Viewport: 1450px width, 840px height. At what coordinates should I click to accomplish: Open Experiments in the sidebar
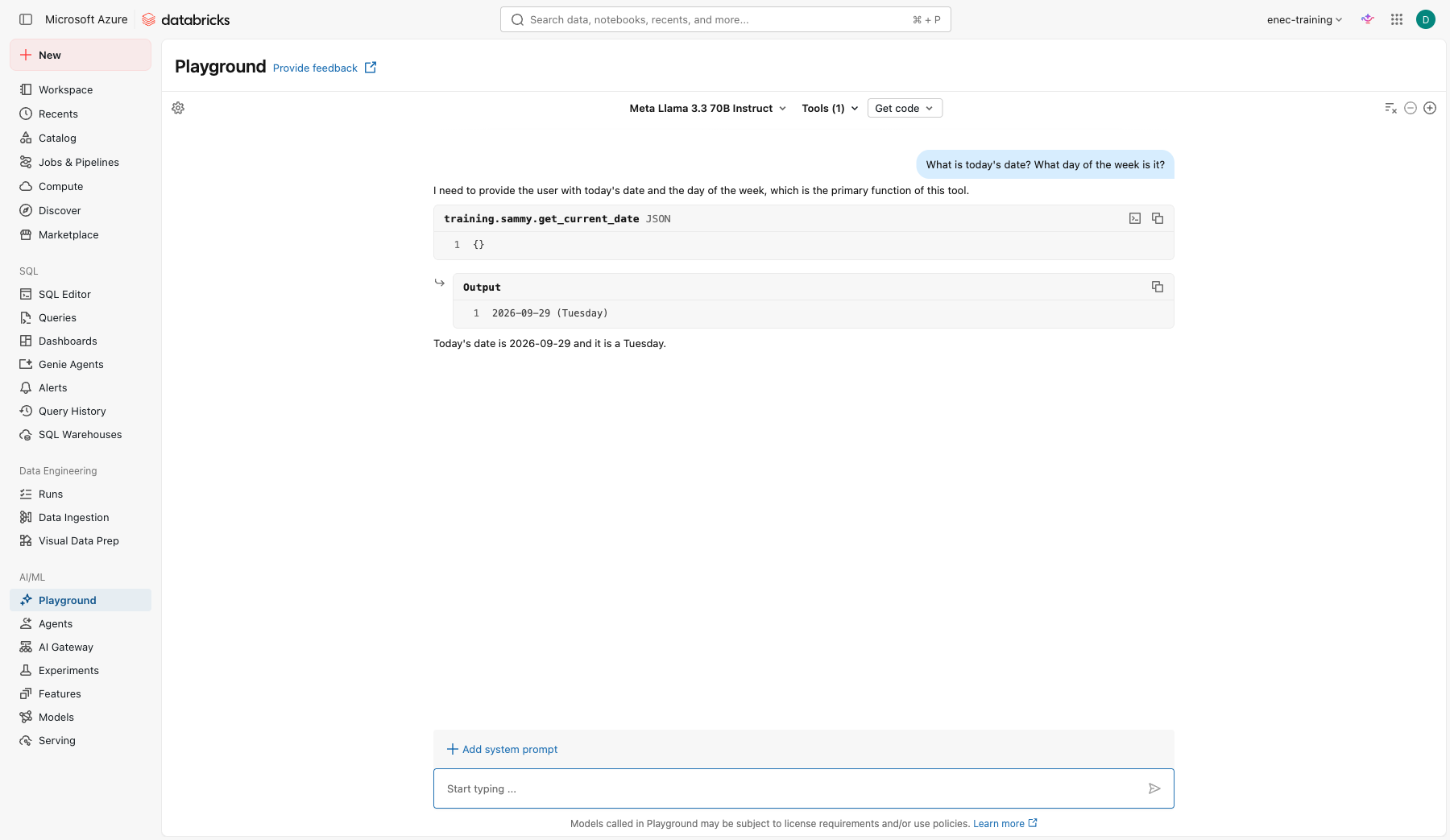(x=81, y=670)
